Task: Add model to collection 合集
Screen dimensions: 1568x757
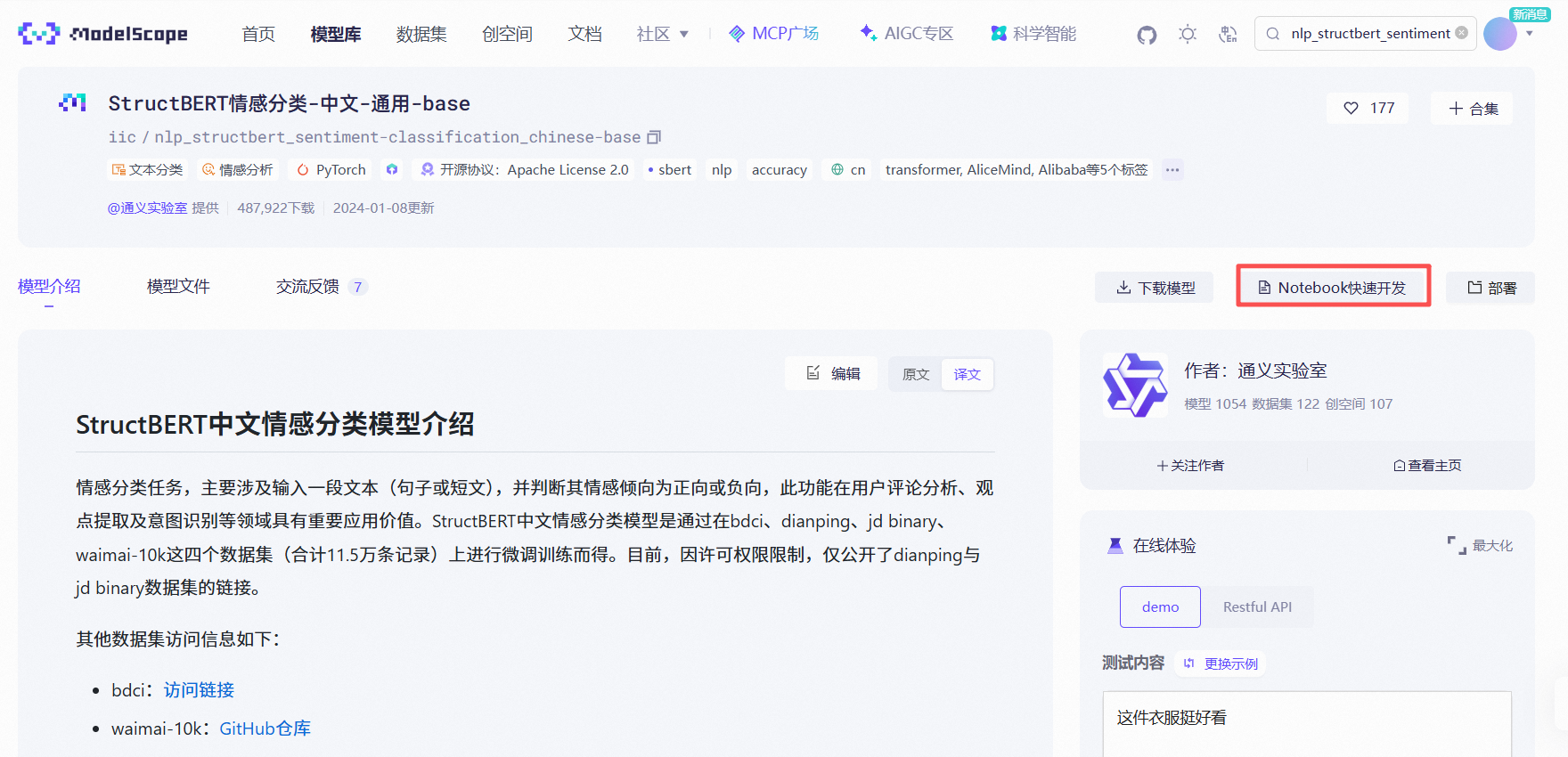Action: [1473, 108]
